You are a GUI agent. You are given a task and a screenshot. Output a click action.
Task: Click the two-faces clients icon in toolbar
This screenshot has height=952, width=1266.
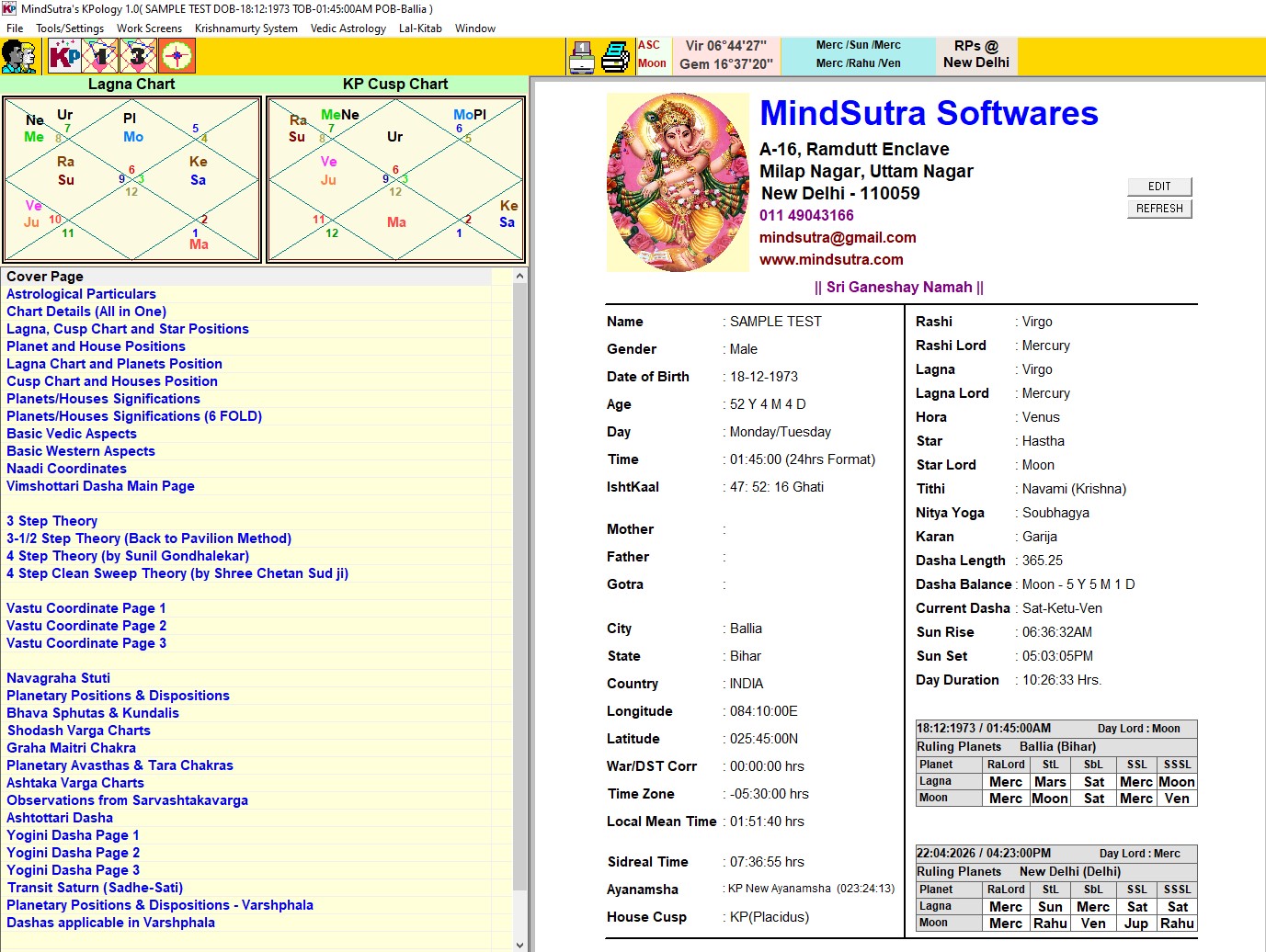(x=19, y=56)
